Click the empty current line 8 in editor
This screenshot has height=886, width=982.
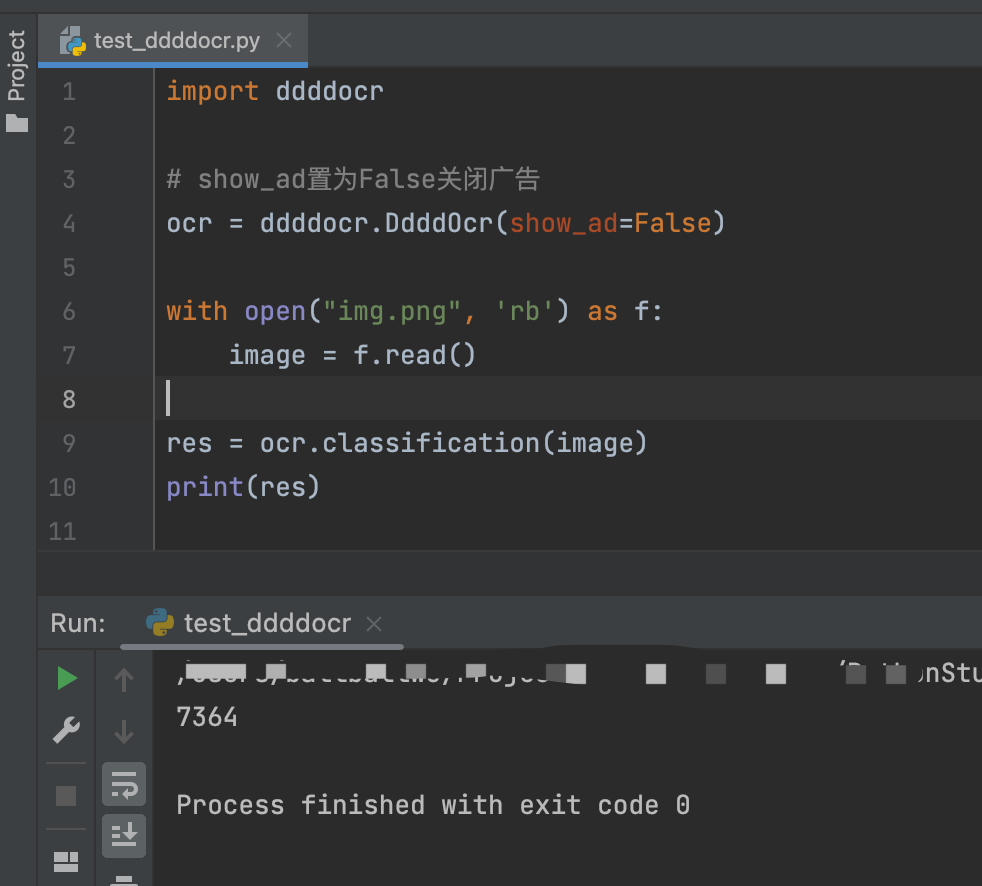click(x=567, y=398)
